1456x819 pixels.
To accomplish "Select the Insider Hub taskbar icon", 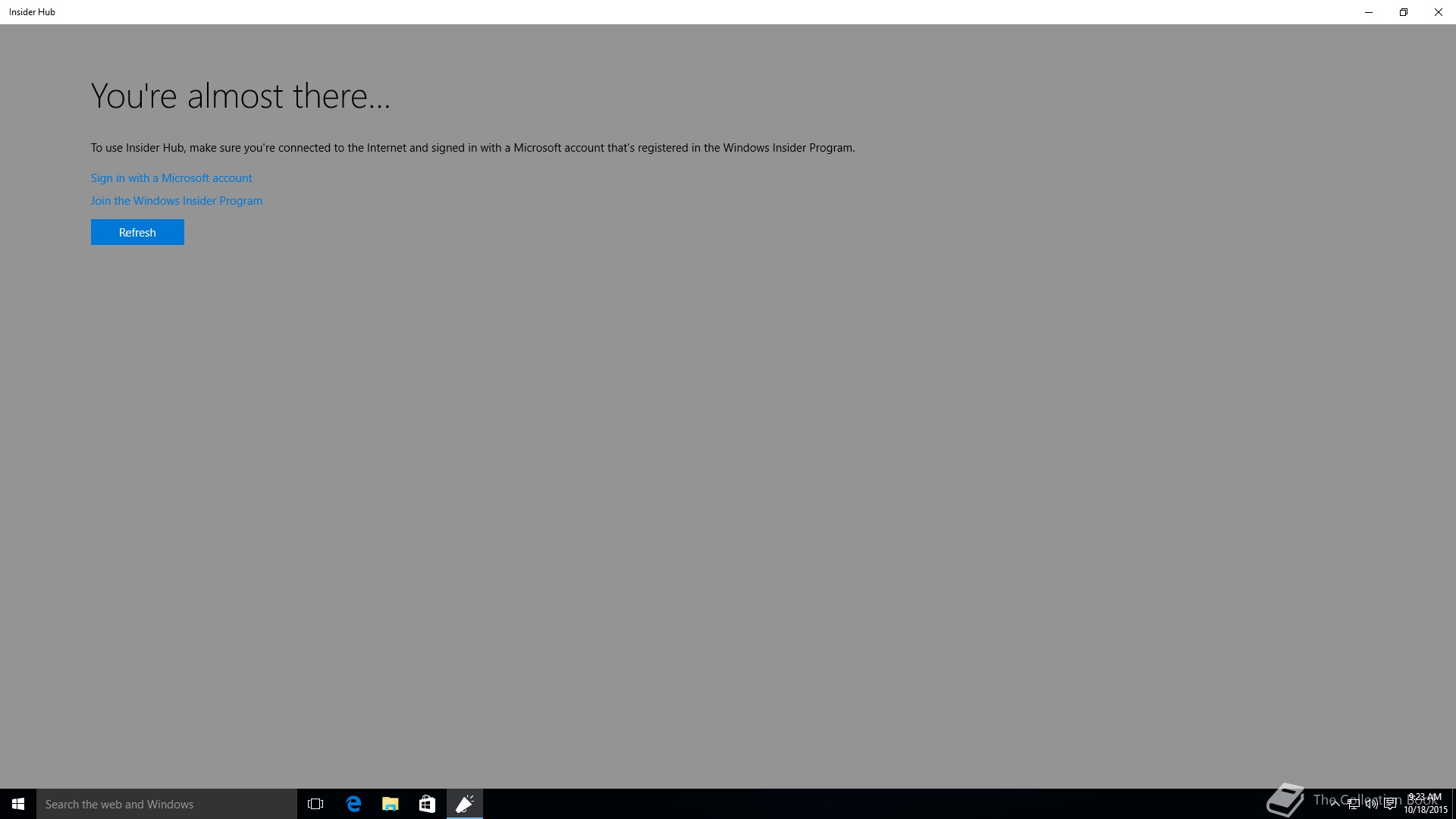I will pyautogui.click(x=465, y=804).
